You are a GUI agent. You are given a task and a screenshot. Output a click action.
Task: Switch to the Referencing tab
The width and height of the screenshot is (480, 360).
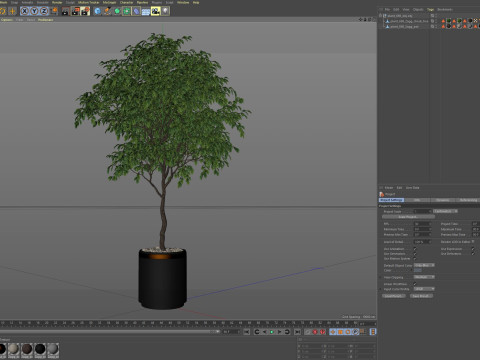pos(468,200)
